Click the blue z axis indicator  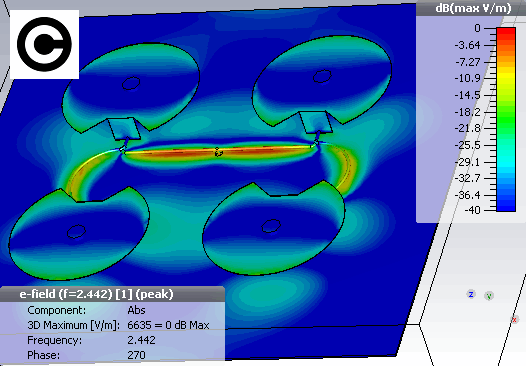click(471, 295)
